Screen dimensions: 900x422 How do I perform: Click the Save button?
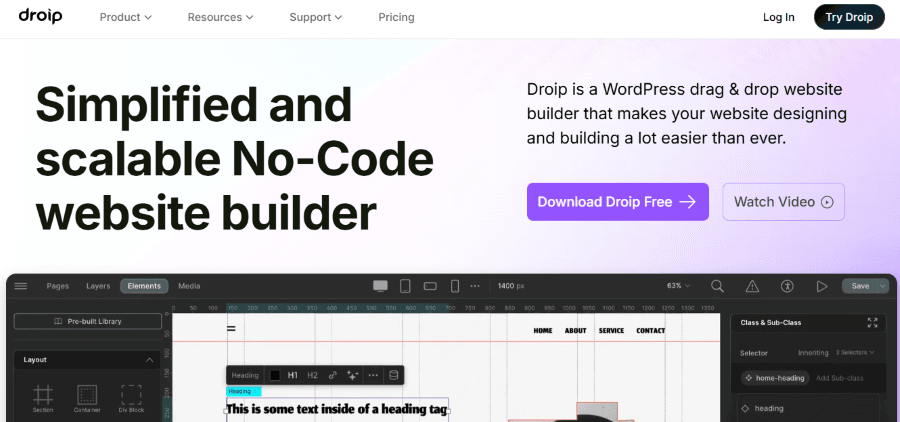pyautogui.click(x=860, y=286)
